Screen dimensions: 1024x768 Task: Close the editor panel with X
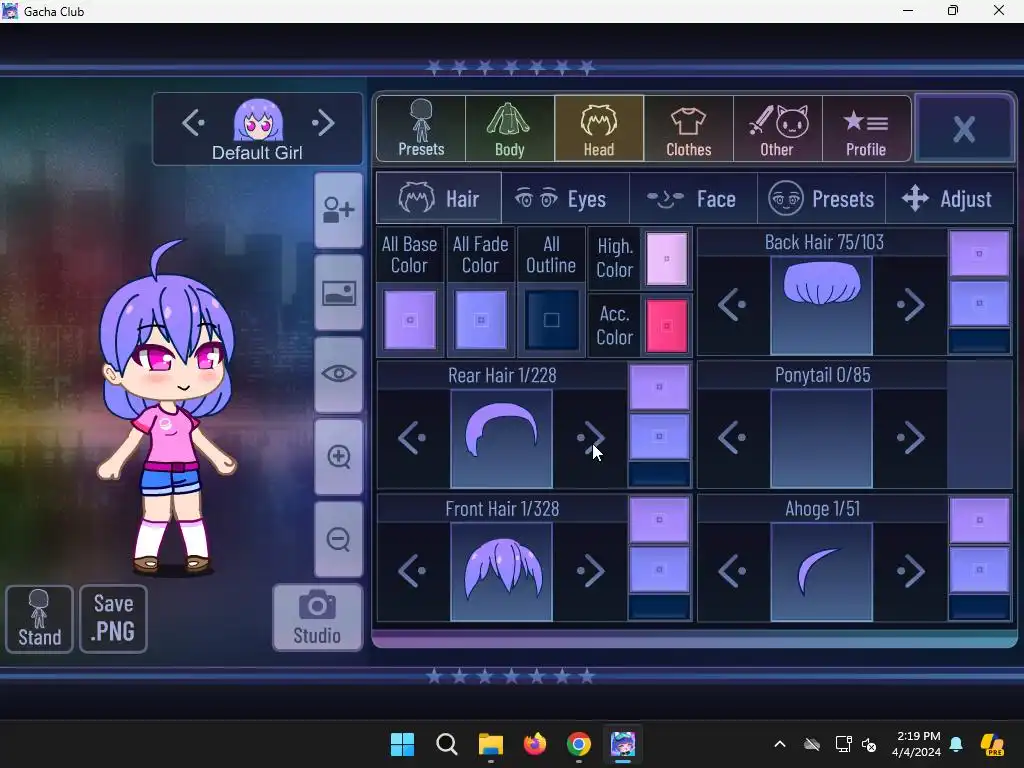965,129
